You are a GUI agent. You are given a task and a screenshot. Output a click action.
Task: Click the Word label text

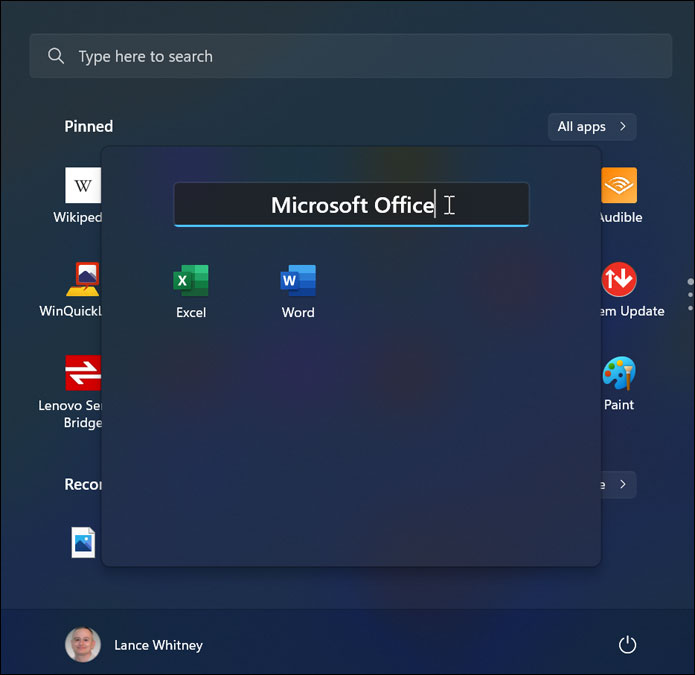pos(298,312)
